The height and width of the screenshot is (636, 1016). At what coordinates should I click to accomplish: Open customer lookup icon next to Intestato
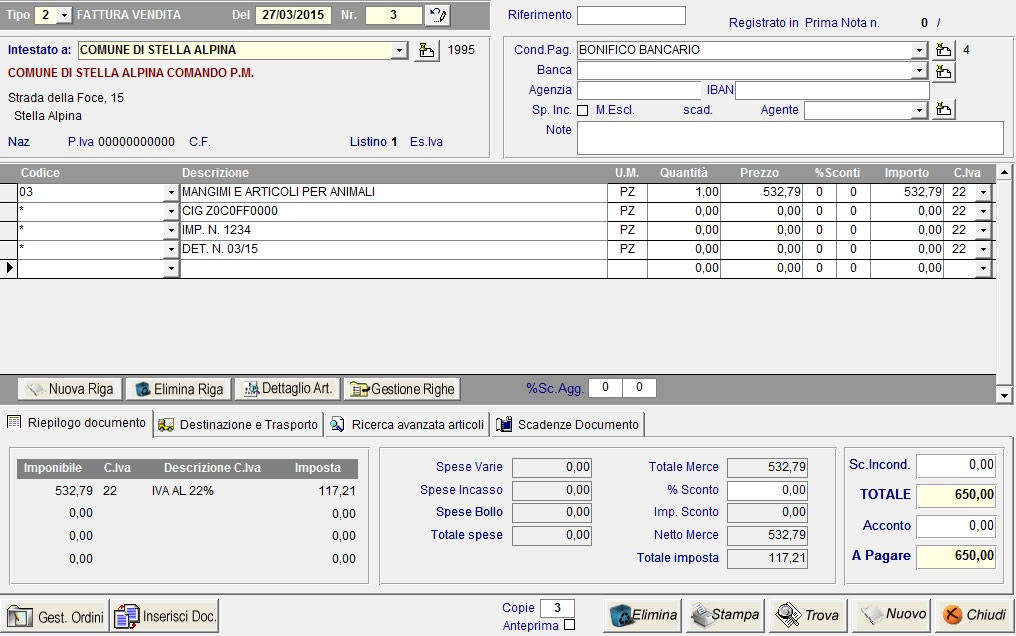coord(426,50)
